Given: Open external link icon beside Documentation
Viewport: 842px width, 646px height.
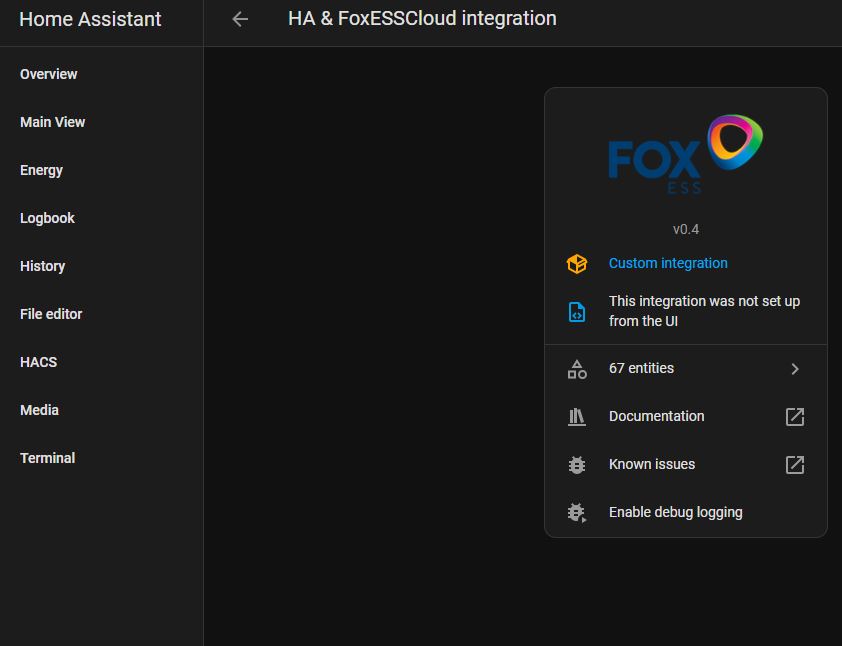Looking at the screenshot, I should pos(795,417).
